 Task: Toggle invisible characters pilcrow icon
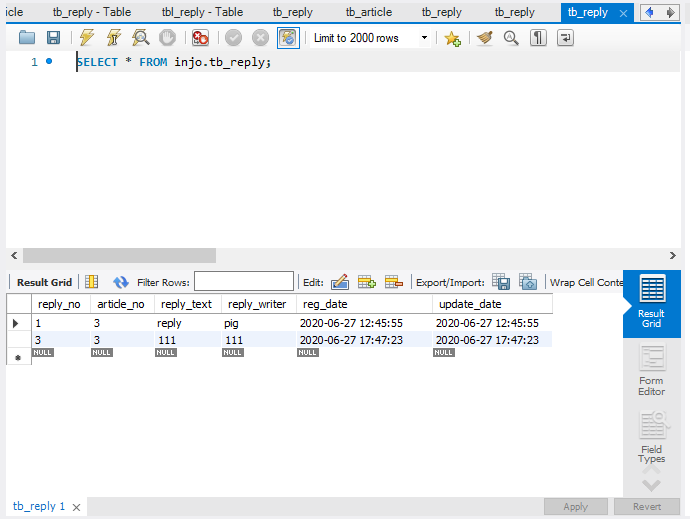point(538,38)
